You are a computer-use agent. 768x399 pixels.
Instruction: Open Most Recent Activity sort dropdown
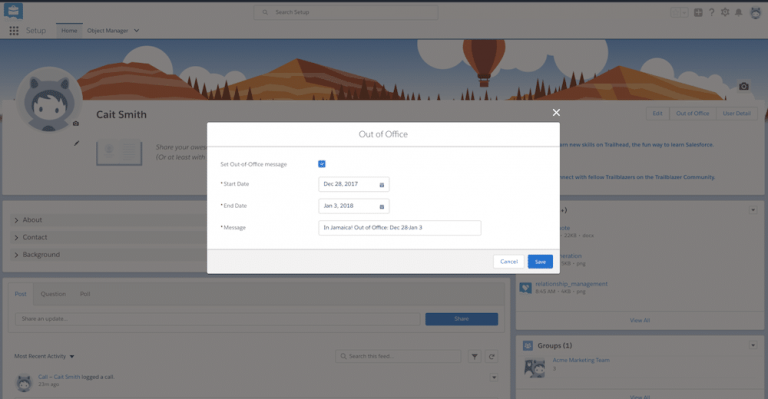(x=72, y=356)
